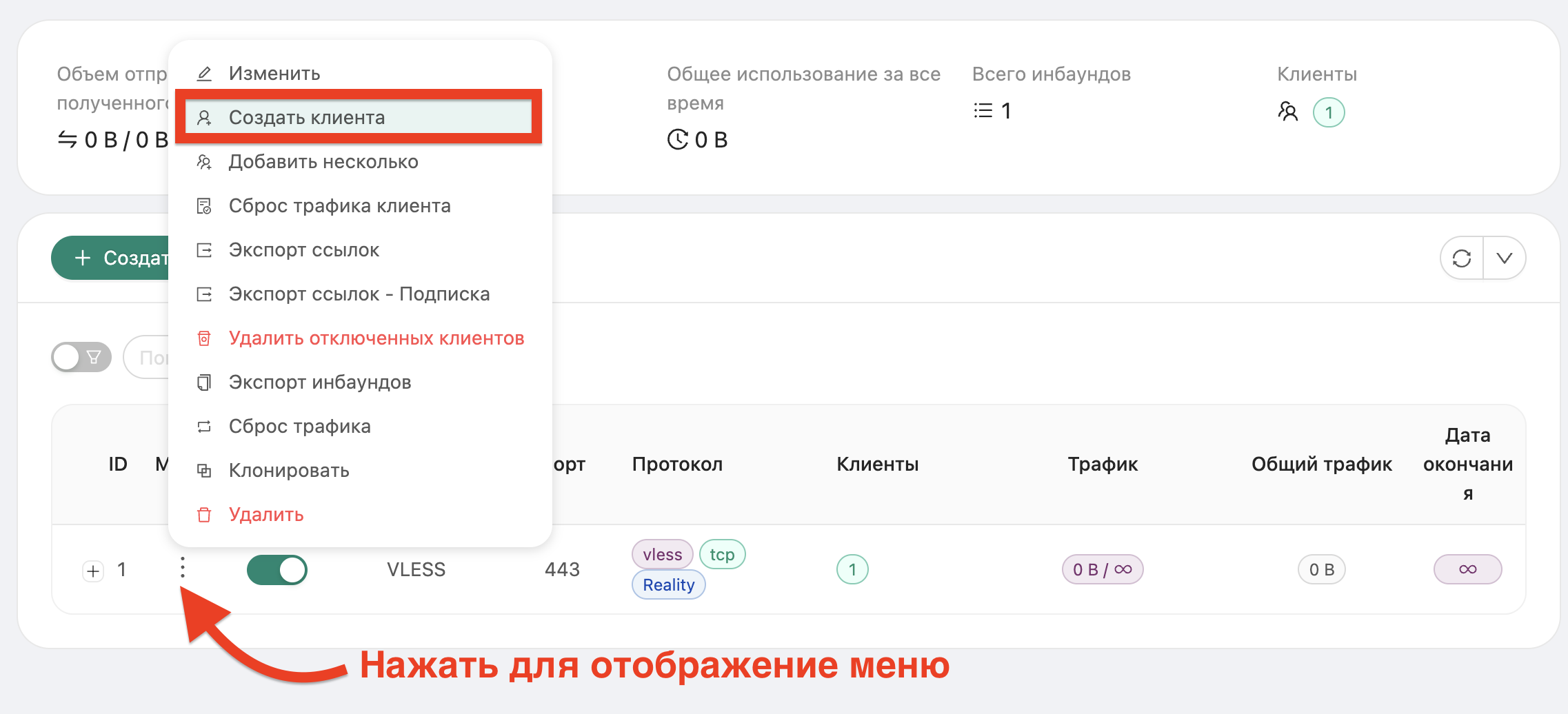Select Сброс трафика from the menu
This screenshot has width=1568, height=714.
coord(299,426)
